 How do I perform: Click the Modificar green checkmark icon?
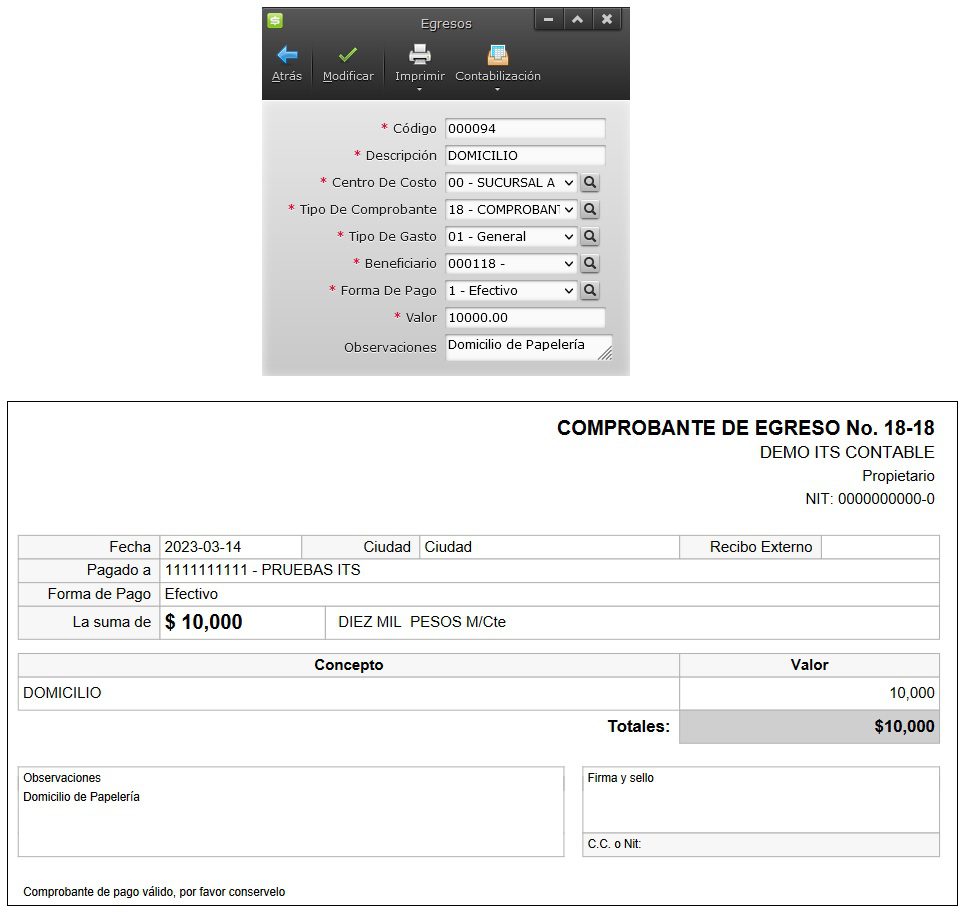click(348, 55)
